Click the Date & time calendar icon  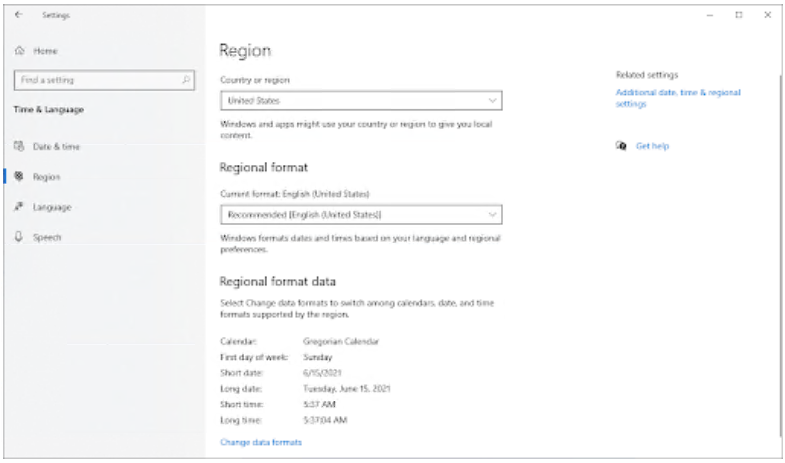(x=19, y=147)
